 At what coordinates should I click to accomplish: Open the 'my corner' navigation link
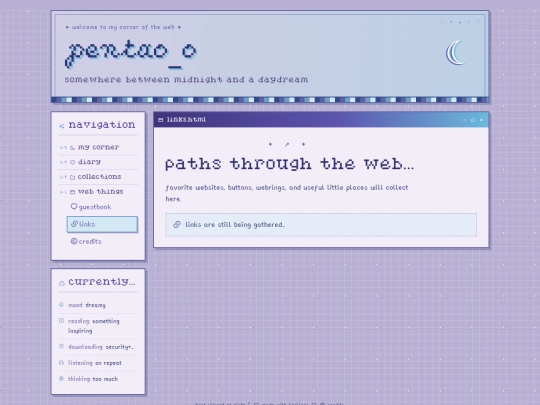point(98,147)
